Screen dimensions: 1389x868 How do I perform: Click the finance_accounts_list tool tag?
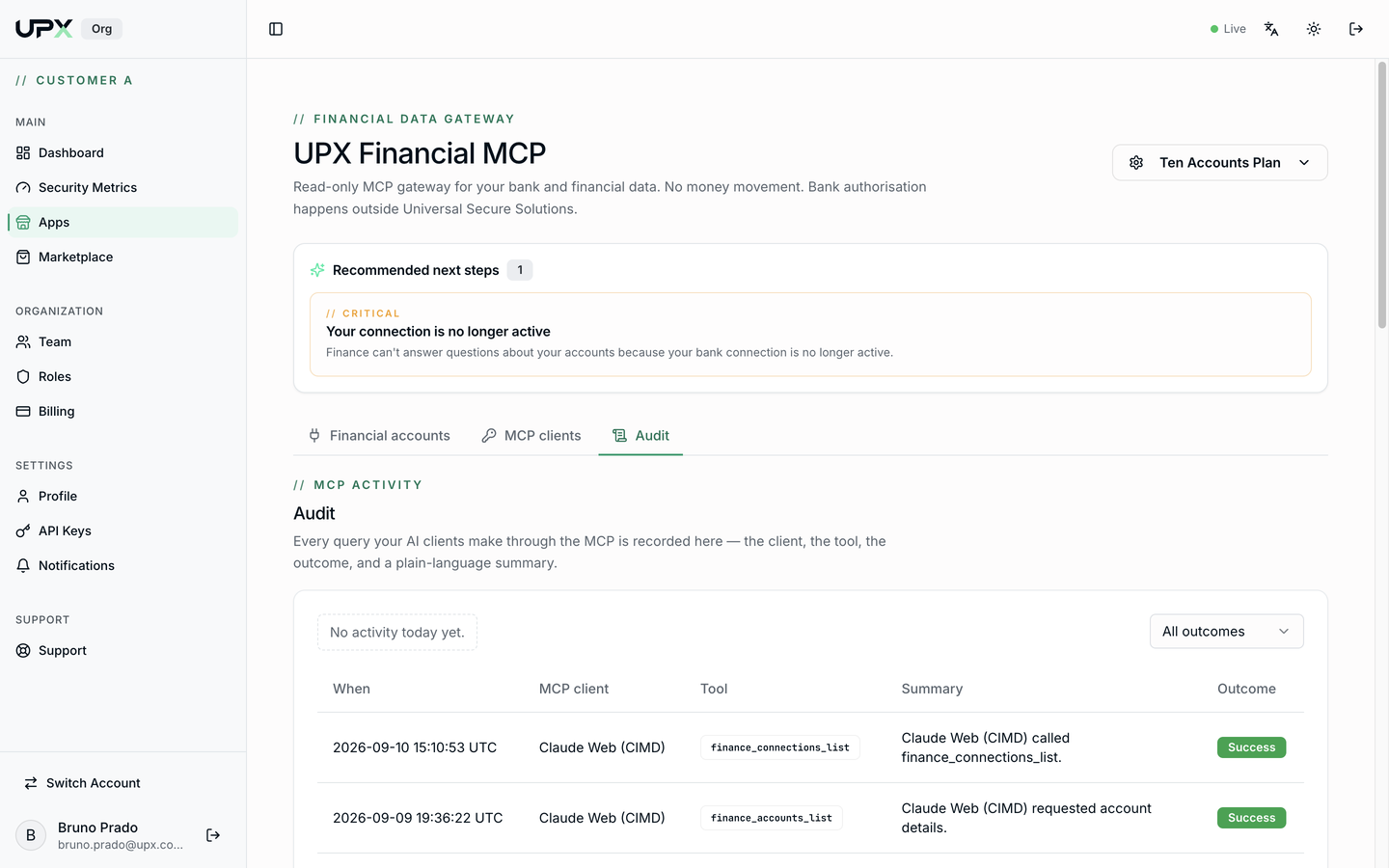point(771,818)
